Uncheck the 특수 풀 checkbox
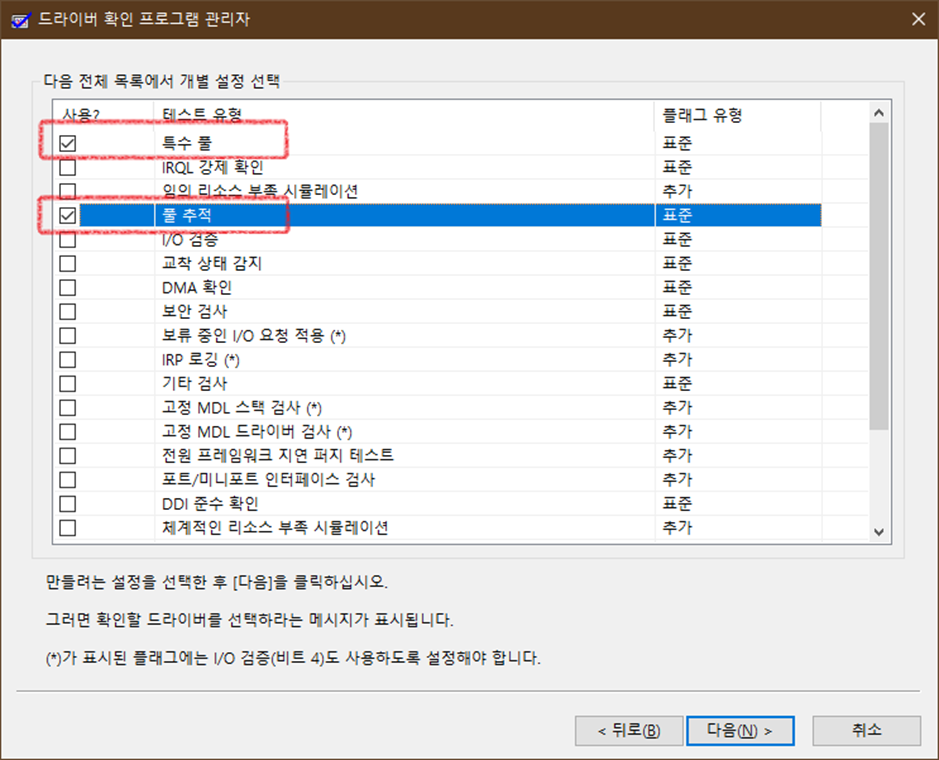Screen dimensions: 939x760 pos(68,144)
